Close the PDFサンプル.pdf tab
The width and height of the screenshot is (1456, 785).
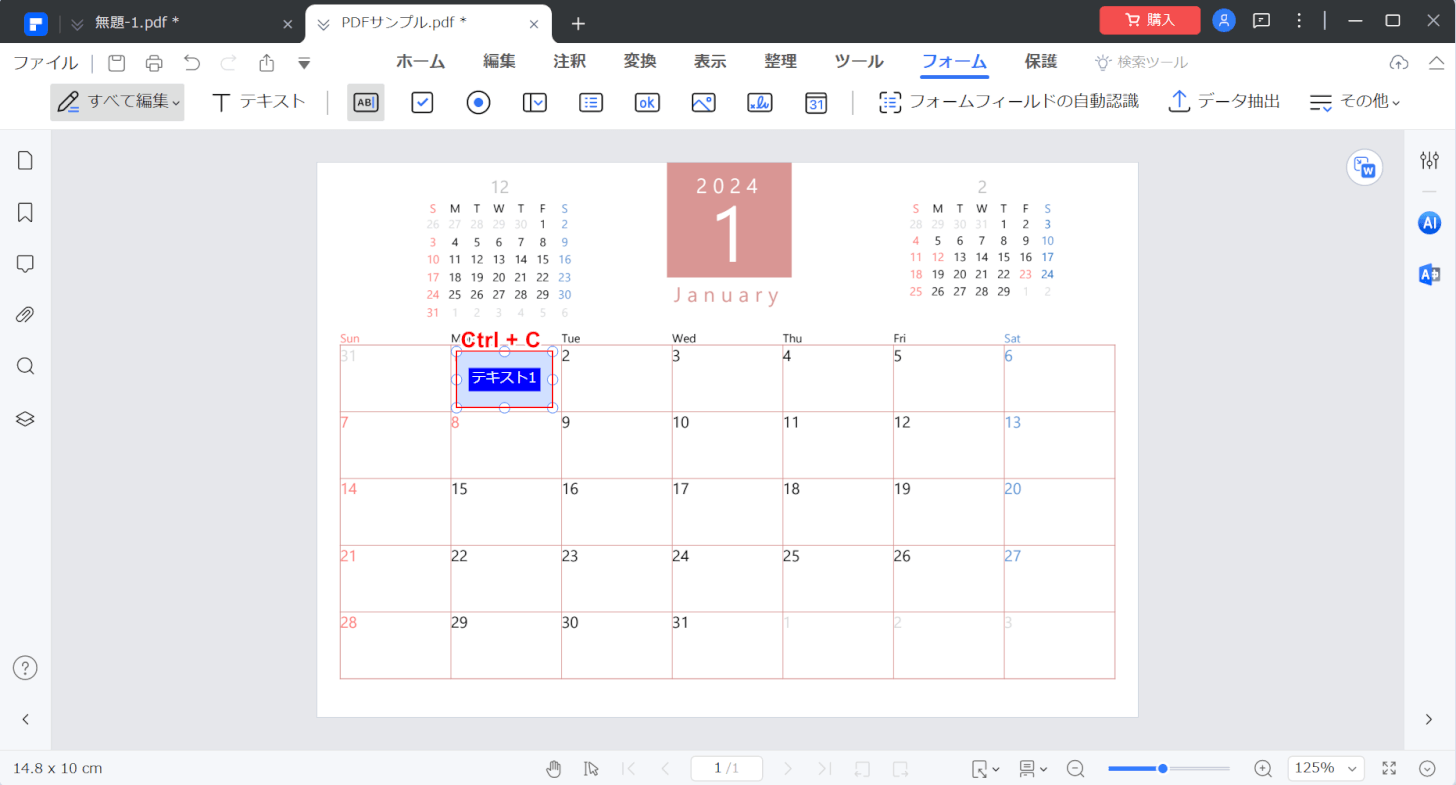coord(535,23)
